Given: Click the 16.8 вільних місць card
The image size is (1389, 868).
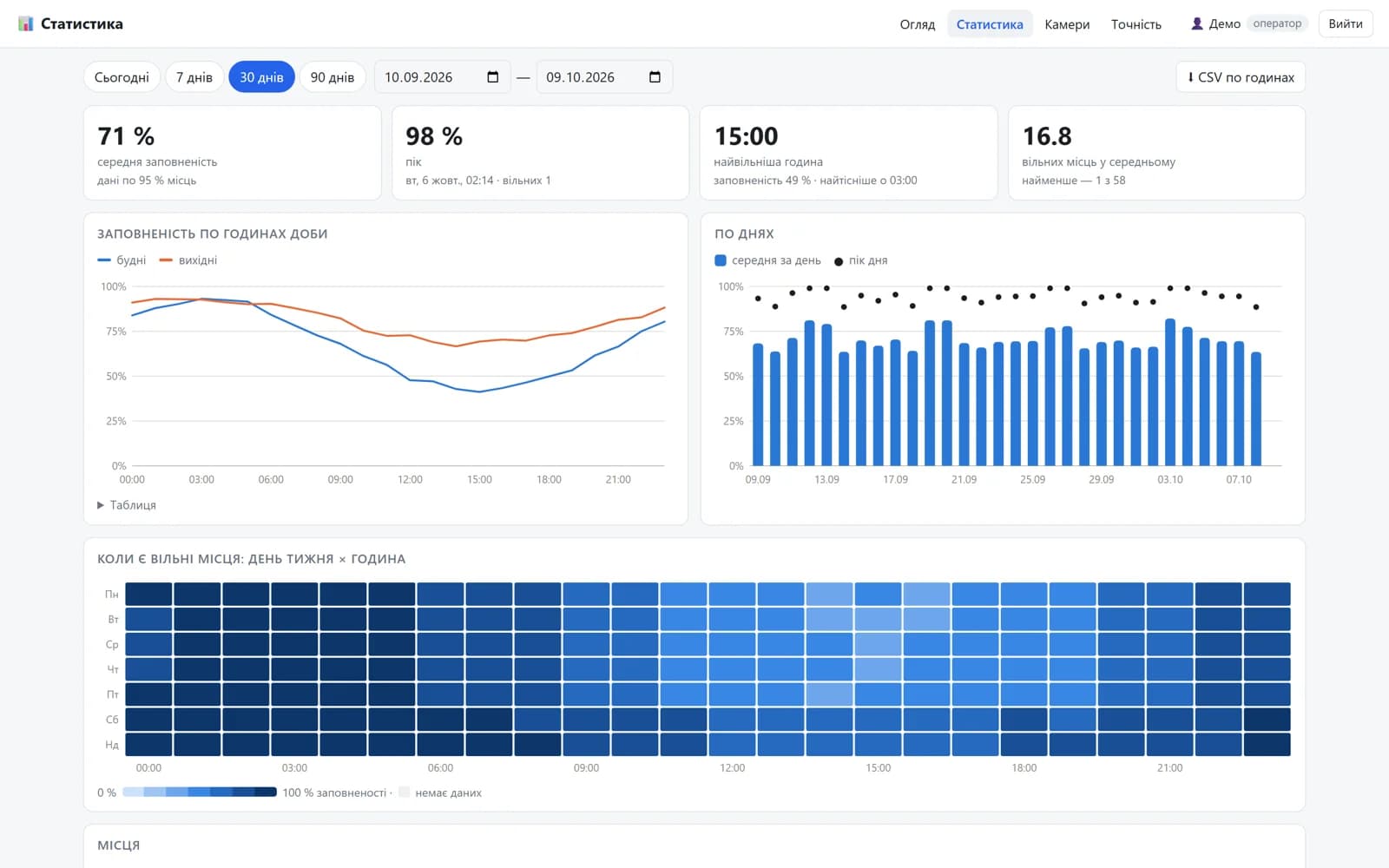Looking at the screenshot, I should [x=1156, y=153].
